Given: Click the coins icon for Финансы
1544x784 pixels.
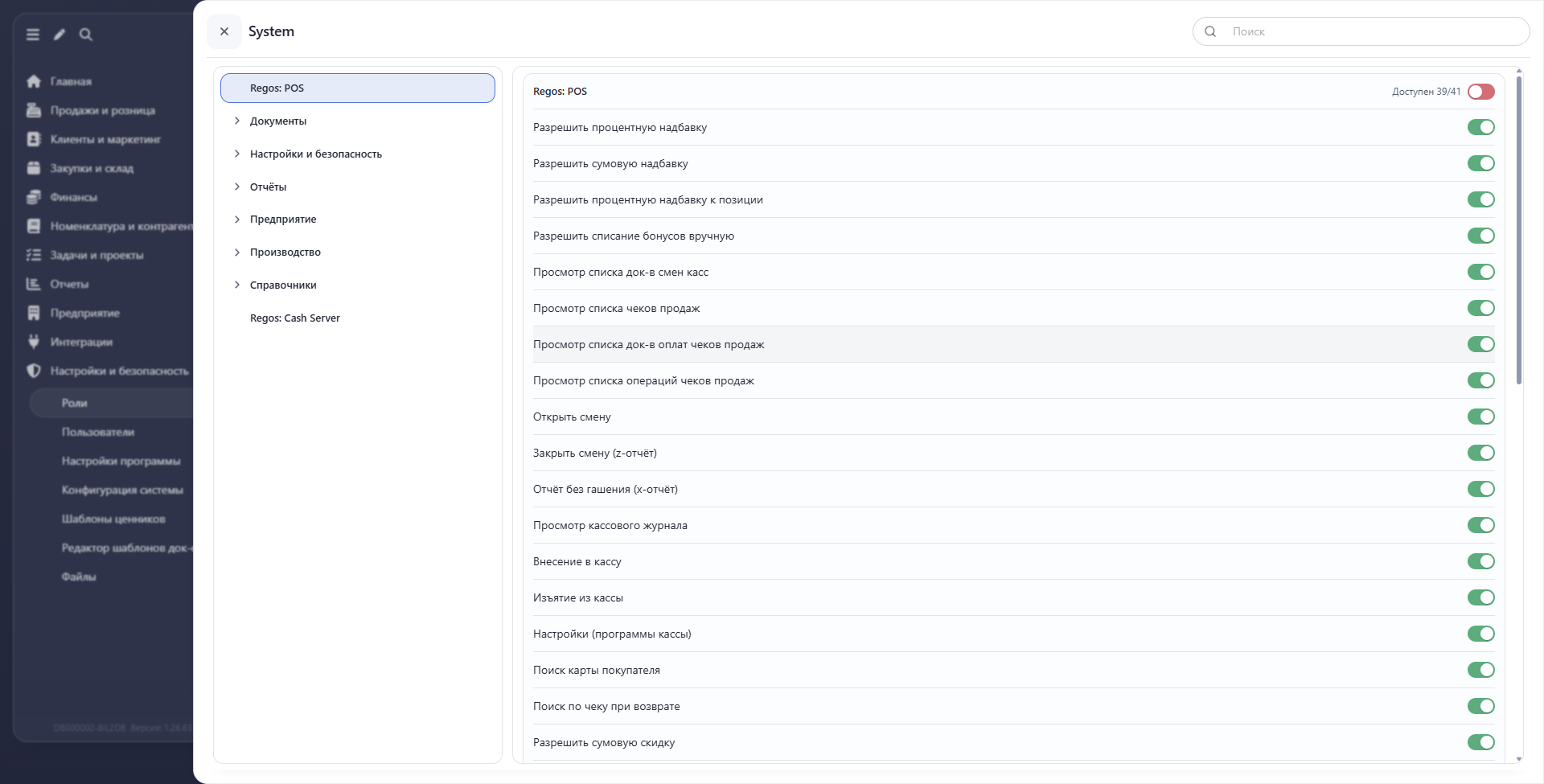Looking at the screenshot, I should (34, 197).
